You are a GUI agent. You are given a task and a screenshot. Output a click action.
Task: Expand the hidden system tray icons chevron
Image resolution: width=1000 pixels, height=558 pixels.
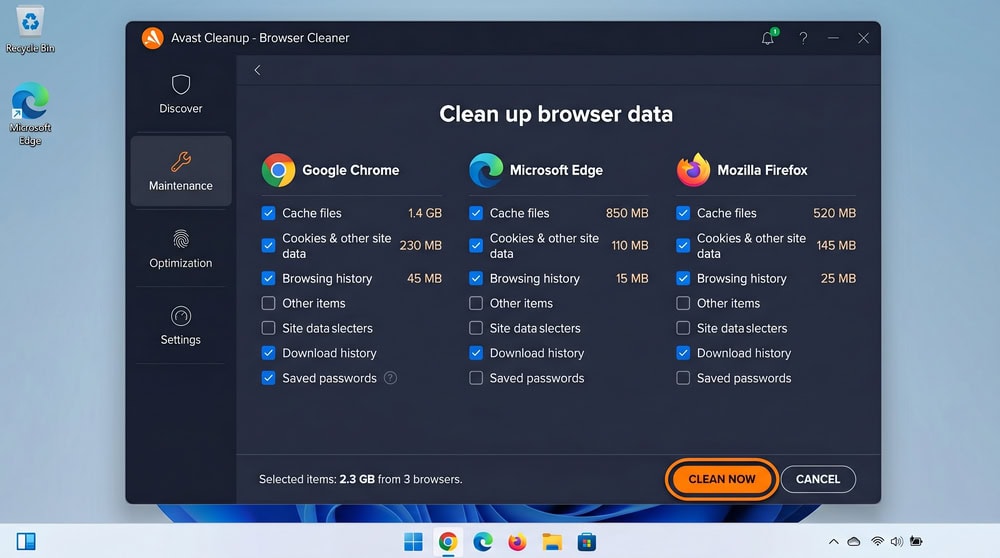pos(834,541)
